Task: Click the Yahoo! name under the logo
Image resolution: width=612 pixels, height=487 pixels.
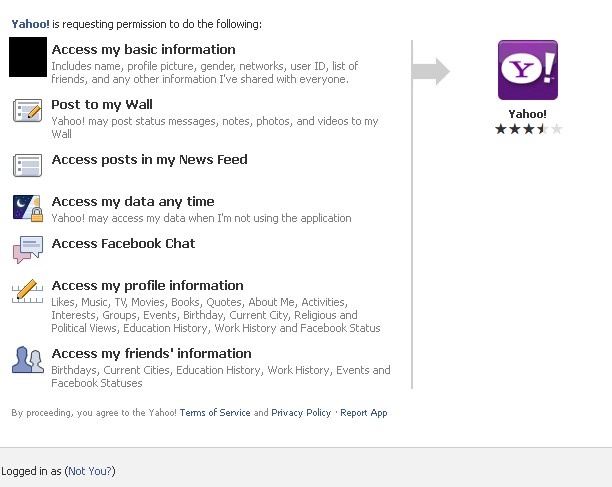Action: pyautogui.click(x=528, y=114)
